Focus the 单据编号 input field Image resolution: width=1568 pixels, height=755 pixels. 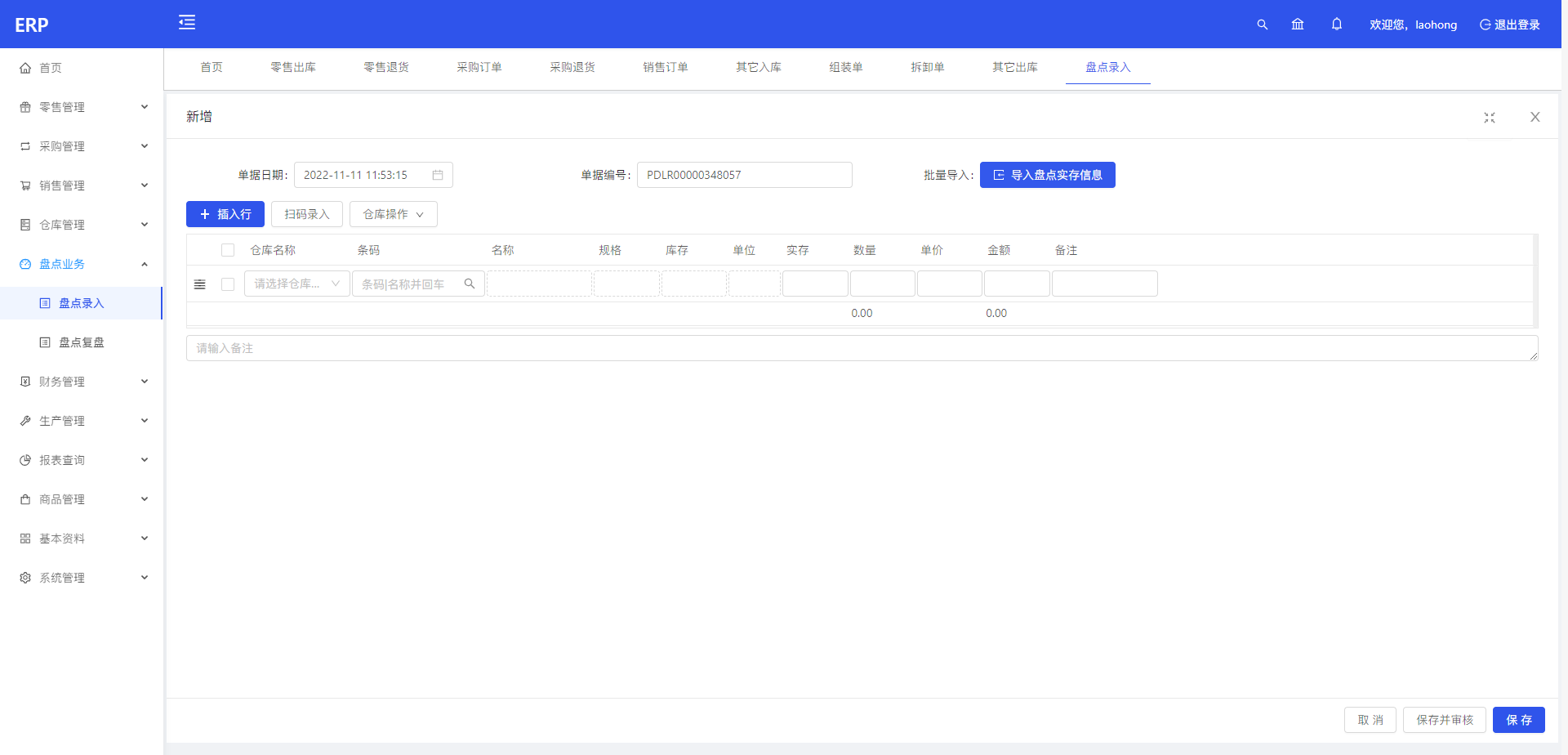[745, 175]
